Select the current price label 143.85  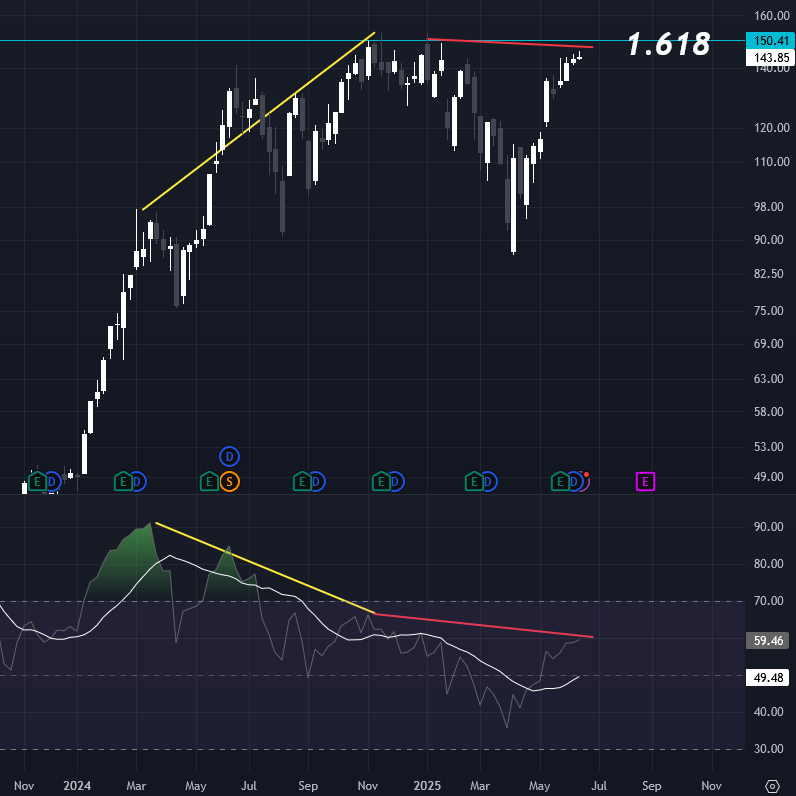[x=771, y=58]
